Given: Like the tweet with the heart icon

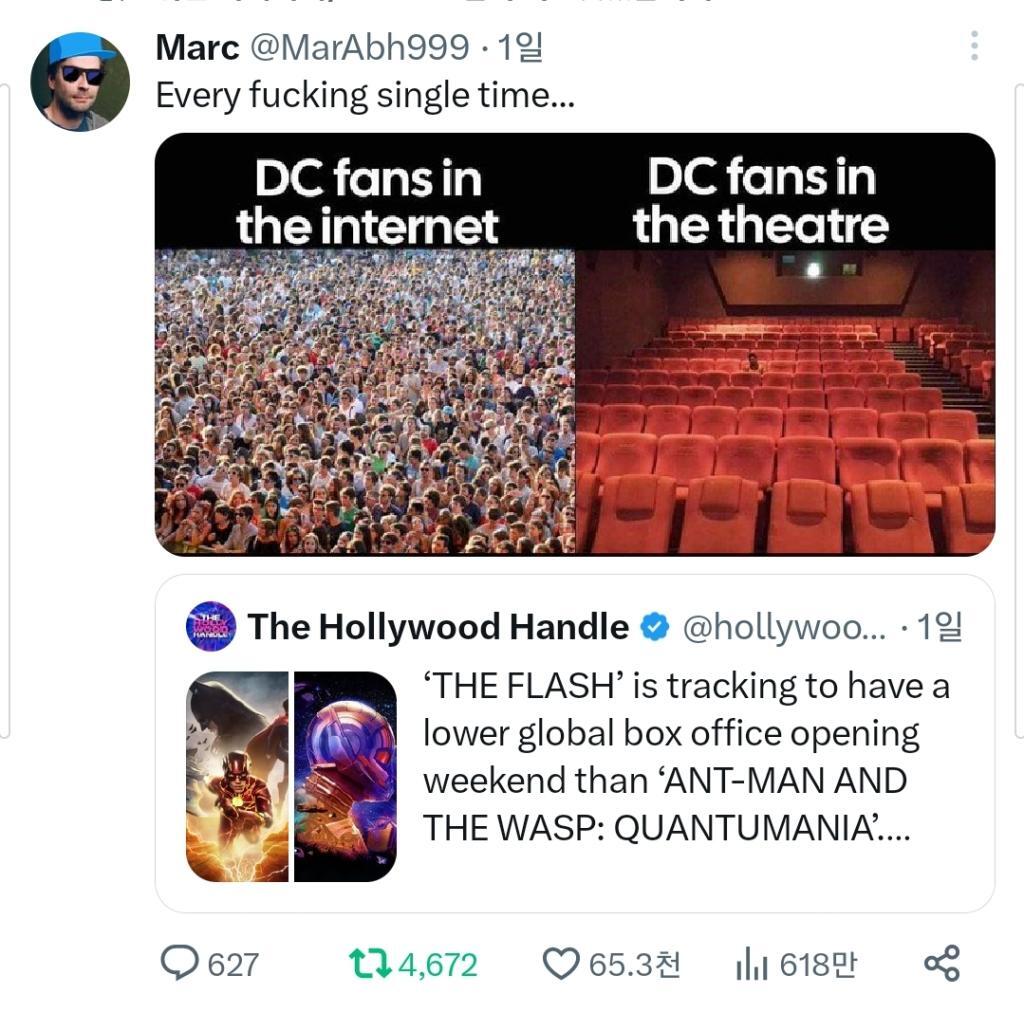Looking at the screenshot, I should click(561, 964).
